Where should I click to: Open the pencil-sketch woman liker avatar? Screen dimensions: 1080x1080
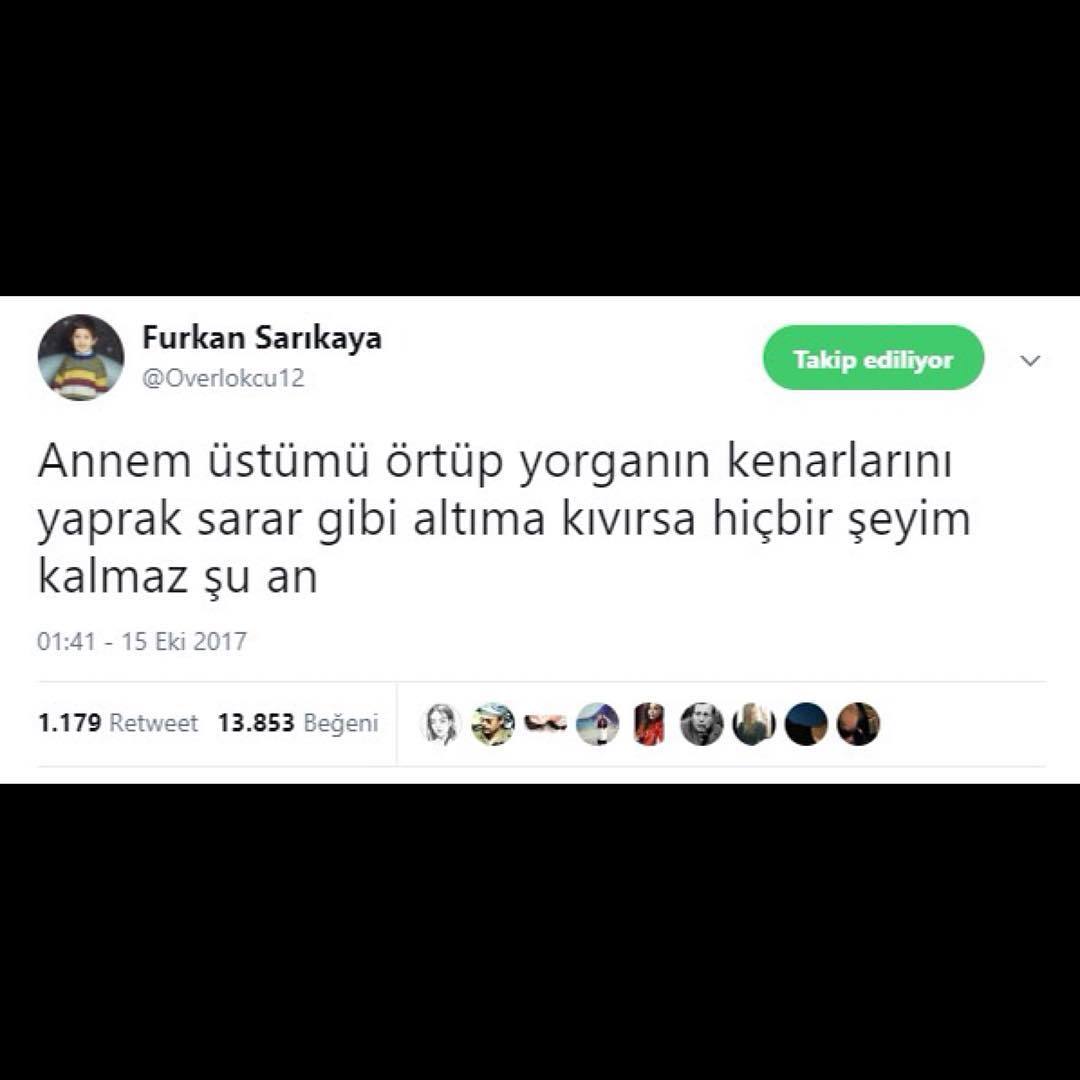[x=441, y=724]
